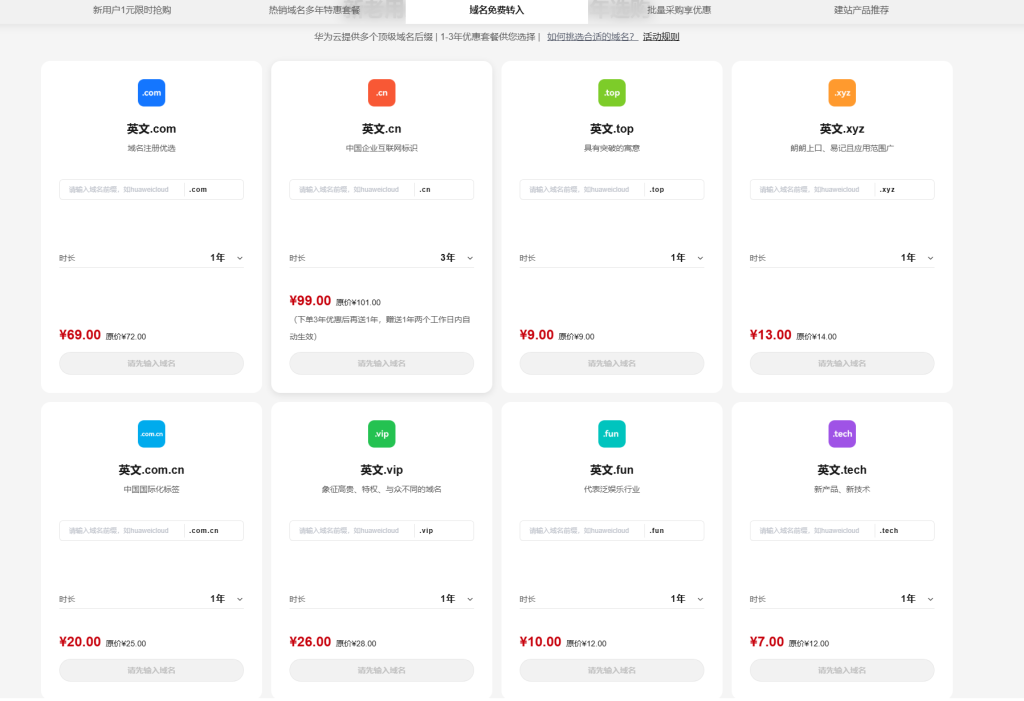Expand the 3年 duration dropdown for 英文.cn
Viewport: 1024px width, 701px height.
pyautogui.click(x=456, y=258)
